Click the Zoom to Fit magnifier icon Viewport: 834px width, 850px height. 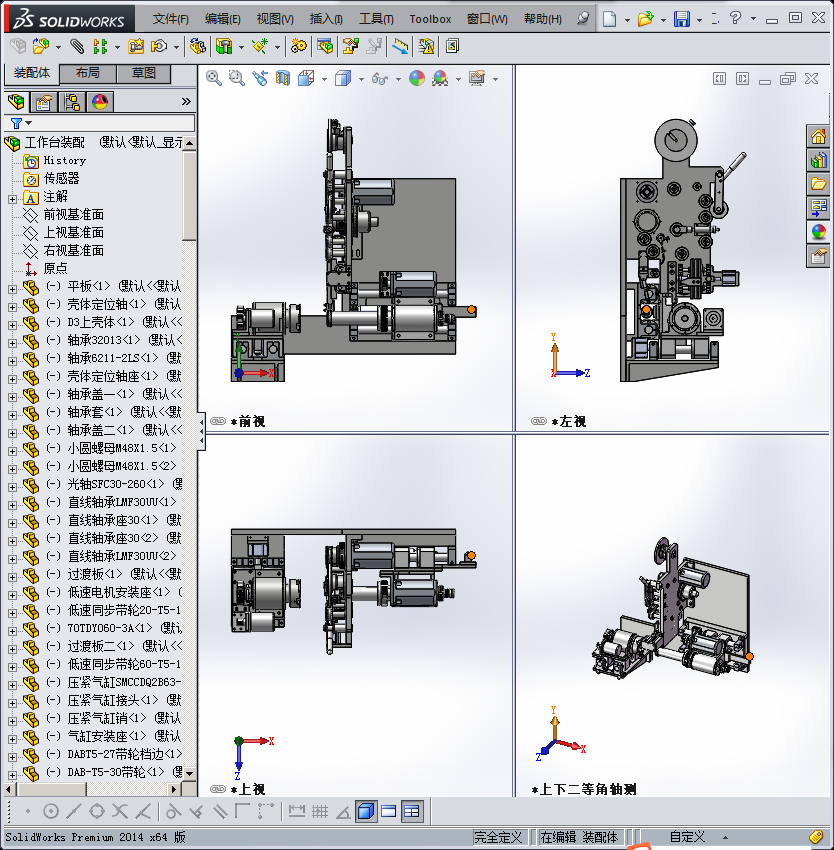coord(213,78)
